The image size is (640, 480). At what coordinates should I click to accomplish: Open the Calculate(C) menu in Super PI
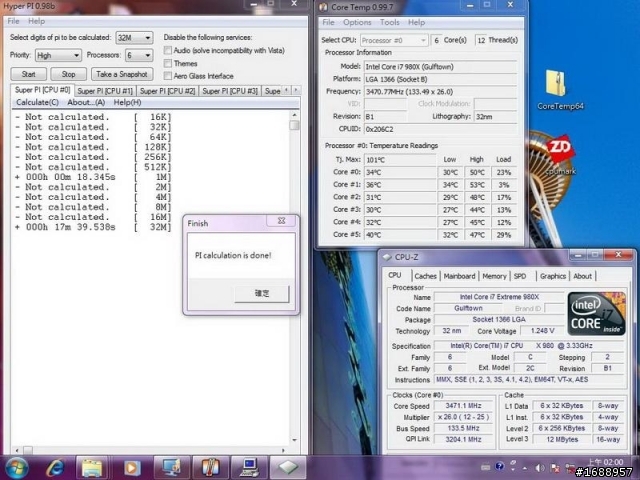pyautogui.click(x=38, y=102)
